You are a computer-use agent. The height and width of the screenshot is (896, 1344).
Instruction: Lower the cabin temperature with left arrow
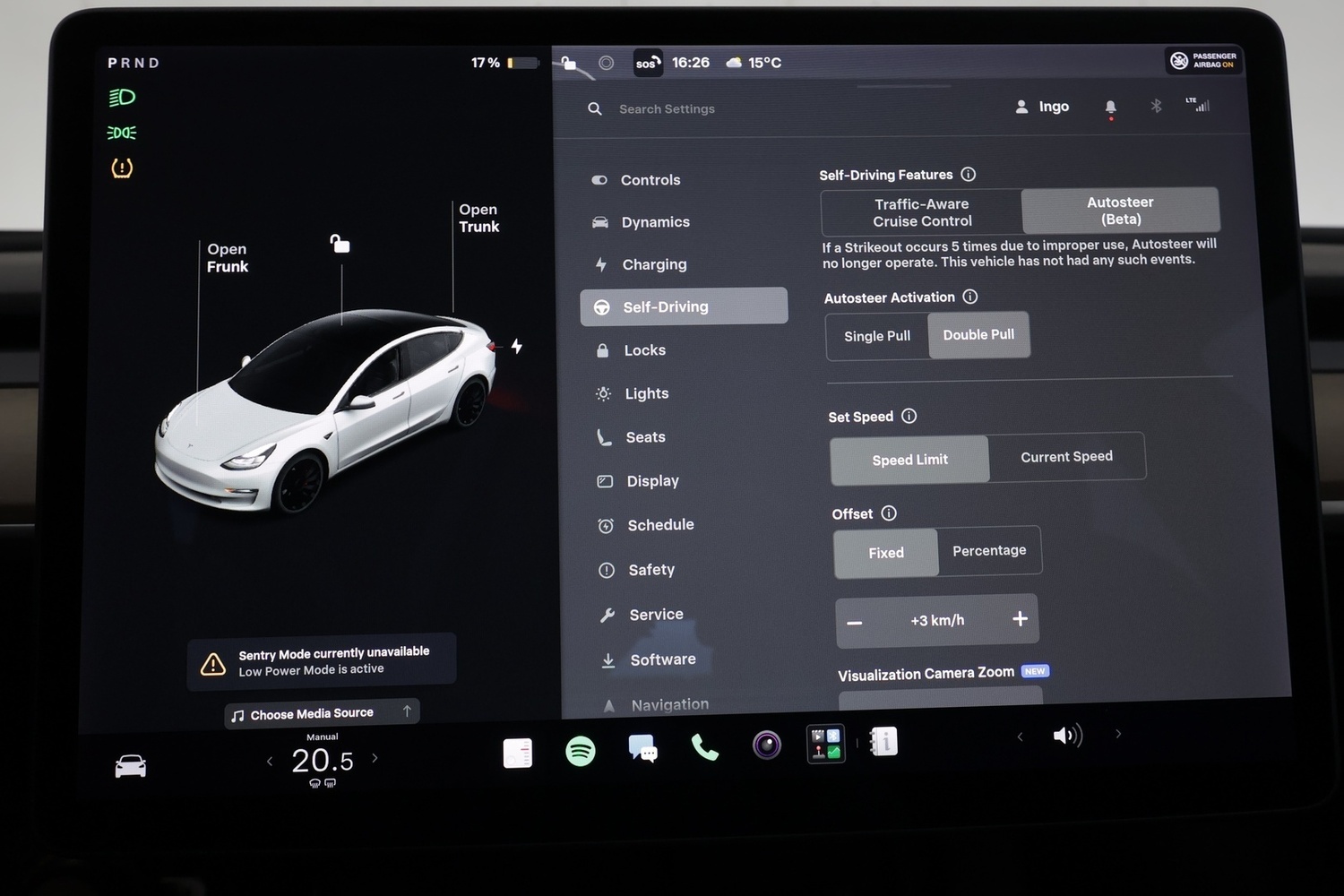(x=270, y=762)
